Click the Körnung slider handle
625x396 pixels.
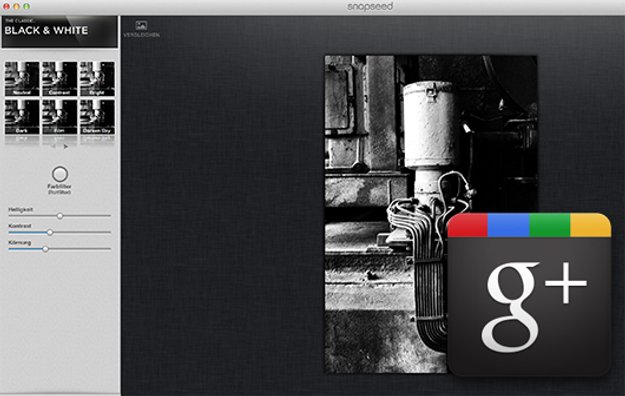[45, 249]
